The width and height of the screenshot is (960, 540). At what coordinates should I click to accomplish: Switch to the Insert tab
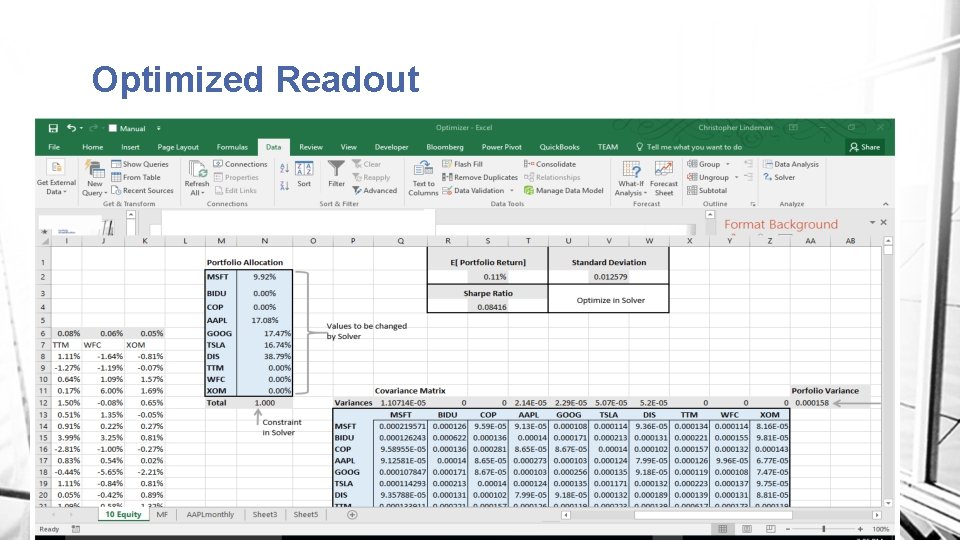[130, 147]
